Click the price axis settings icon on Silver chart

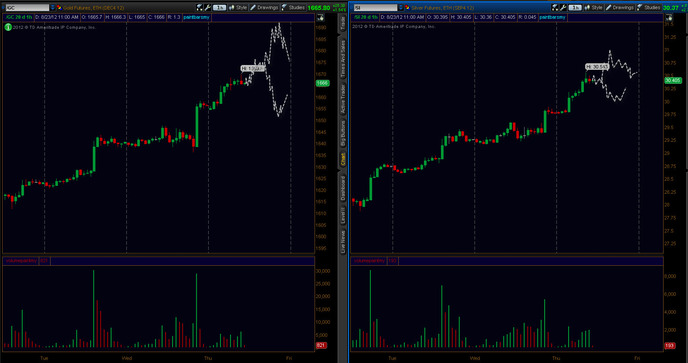point(669,18)
